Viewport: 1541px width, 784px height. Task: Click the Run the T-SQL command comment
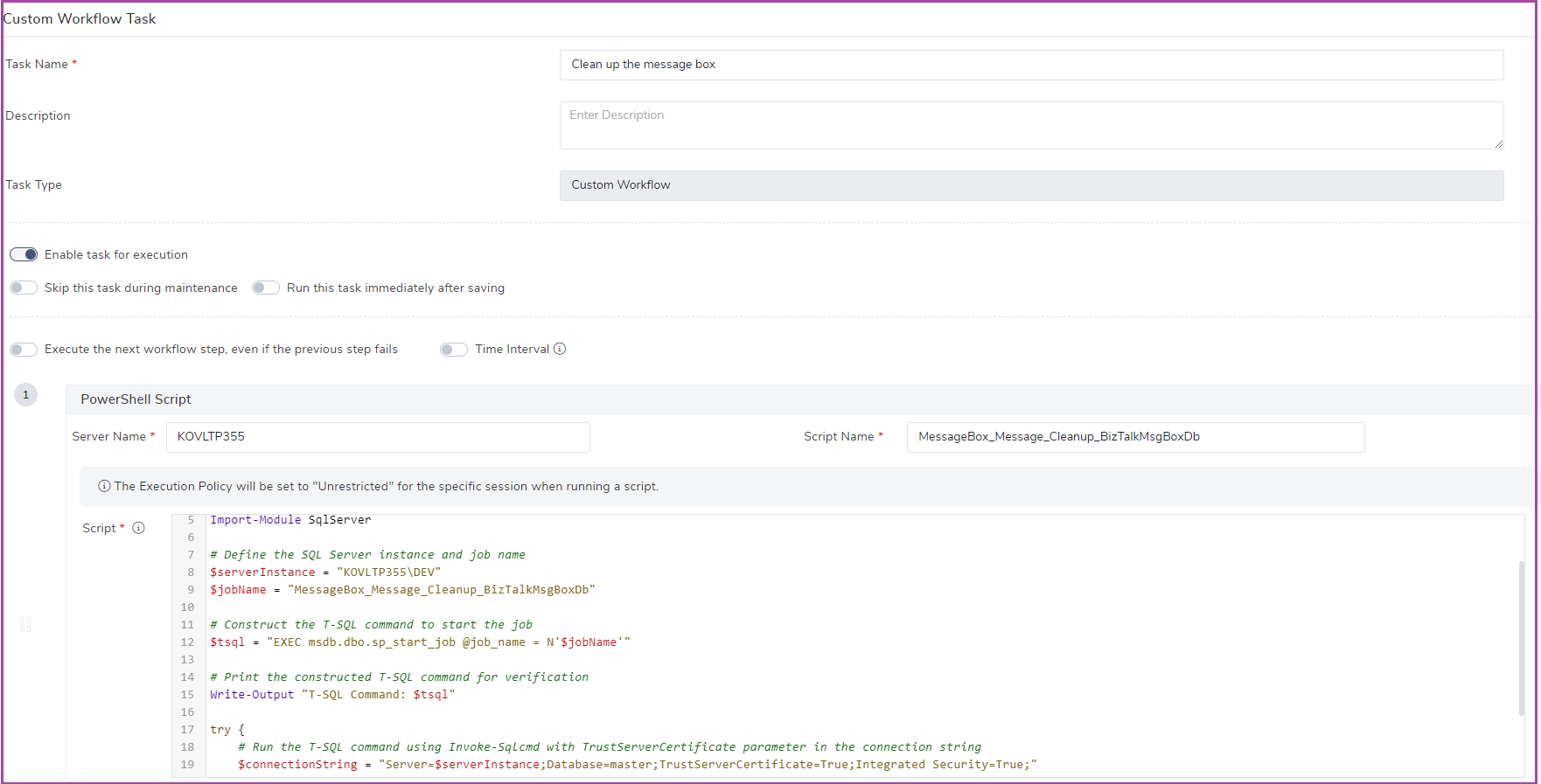(610, 747)
